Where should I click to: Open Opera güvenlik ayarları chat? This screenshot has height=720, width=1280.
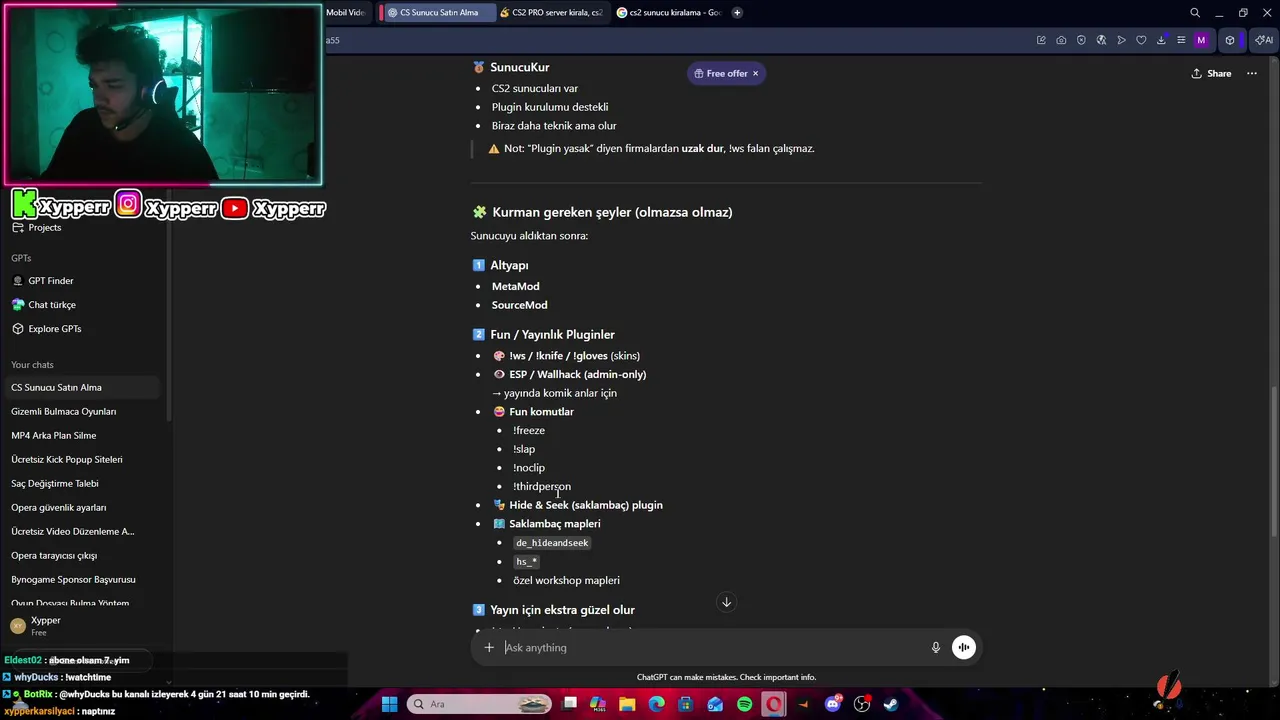[83, 507]
